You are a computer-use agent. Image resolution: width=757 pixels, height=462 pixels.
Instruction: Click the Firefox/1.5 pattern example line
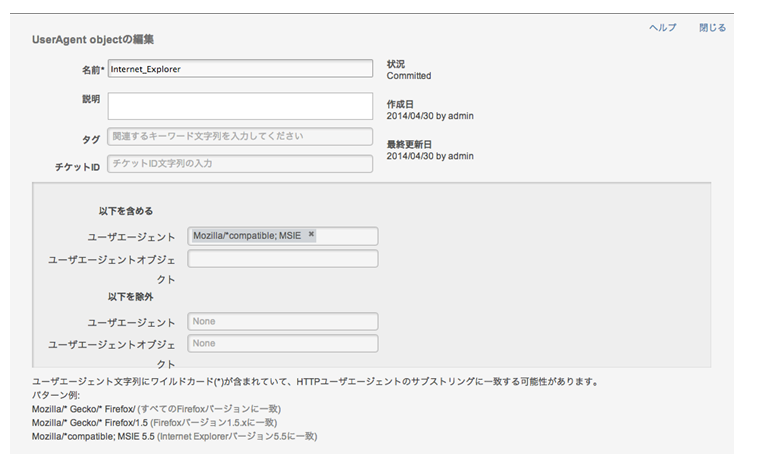coord(90,423)
